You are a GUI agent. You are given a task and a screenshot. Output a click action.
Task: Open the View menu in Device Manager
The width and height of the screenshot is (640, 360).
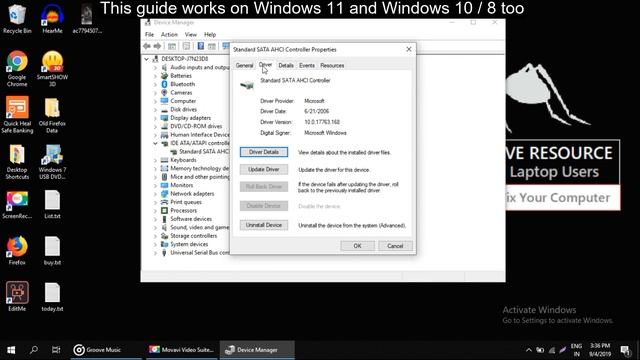pos(191,35)
